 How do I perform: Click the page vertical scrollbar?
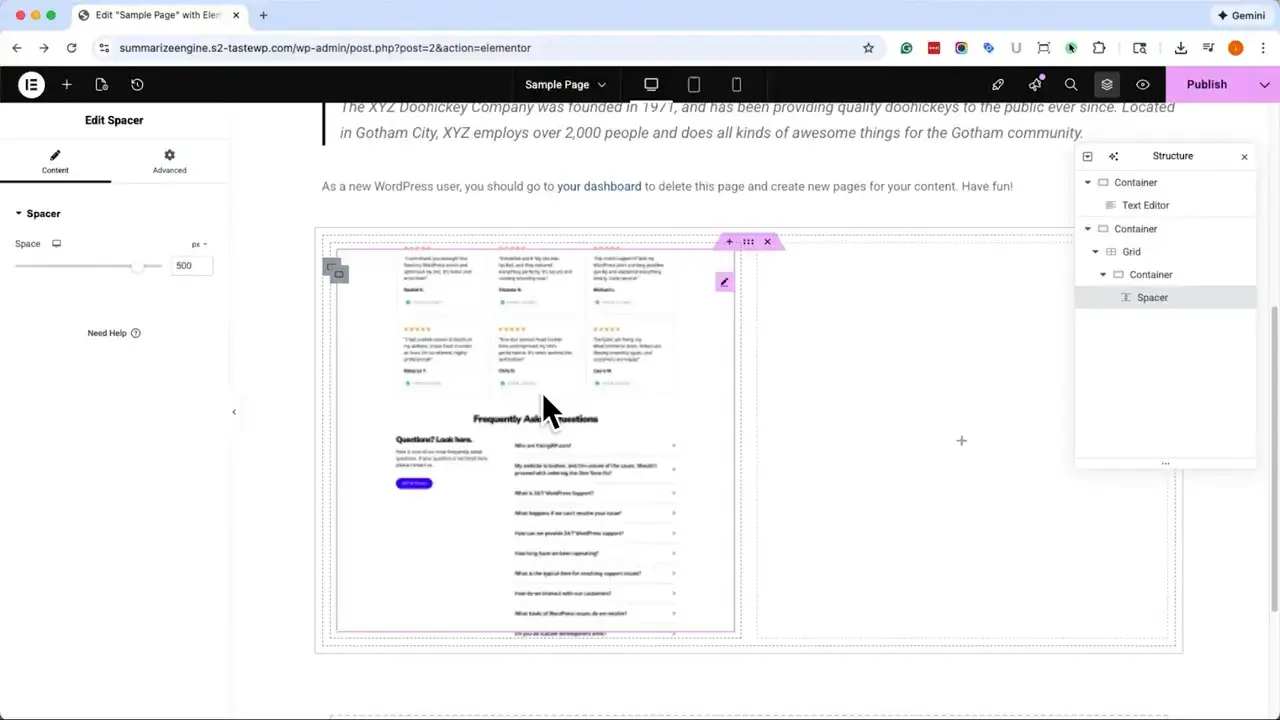pos(1274,460)
